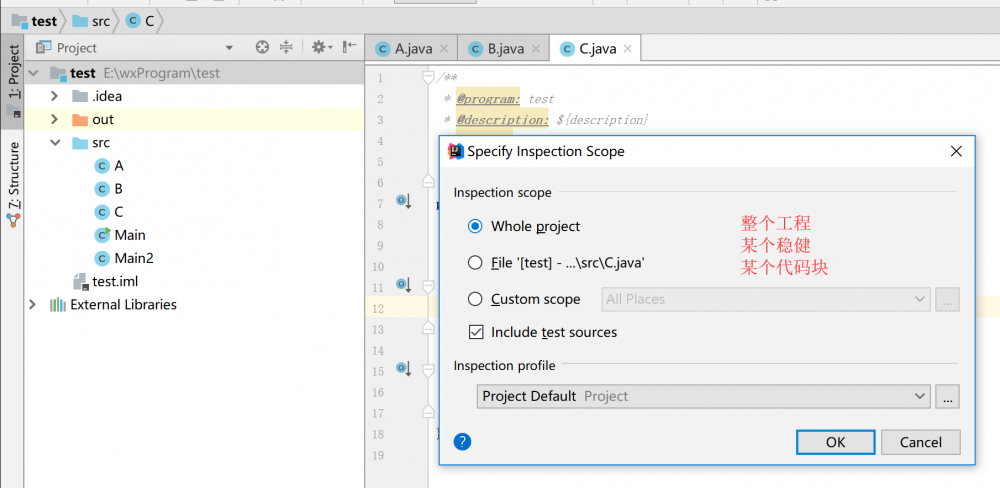The image size is (1000, 488).
Task: Click the collapse all icon in Project panel
Action: point(287,47)
